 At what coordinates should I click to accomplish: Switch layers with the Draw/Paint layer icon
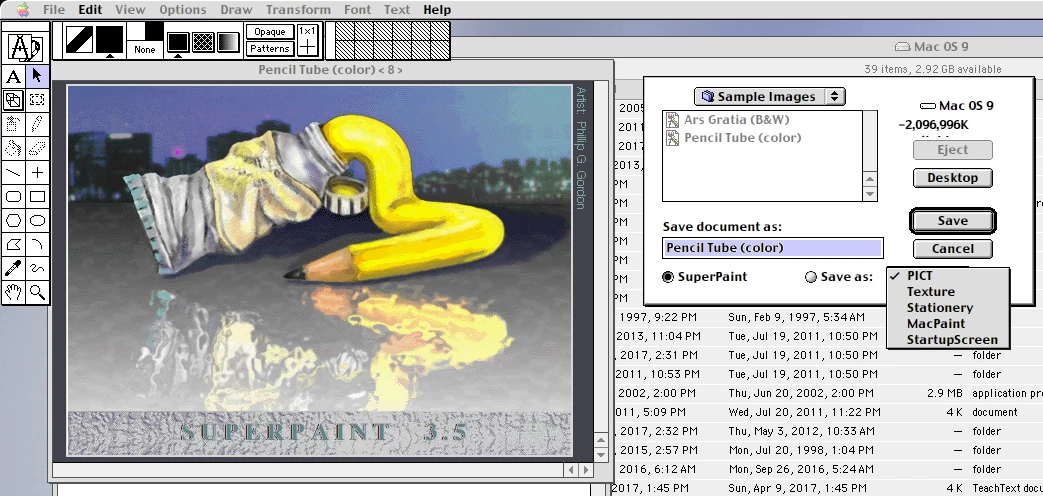pyautogui.click(x=25, y=47)
